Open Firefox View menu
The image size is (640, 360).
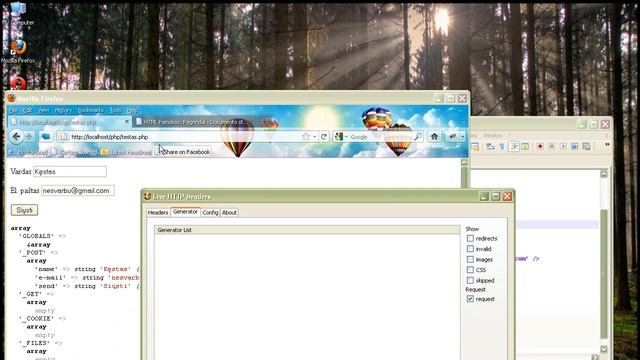click(43, 110)
